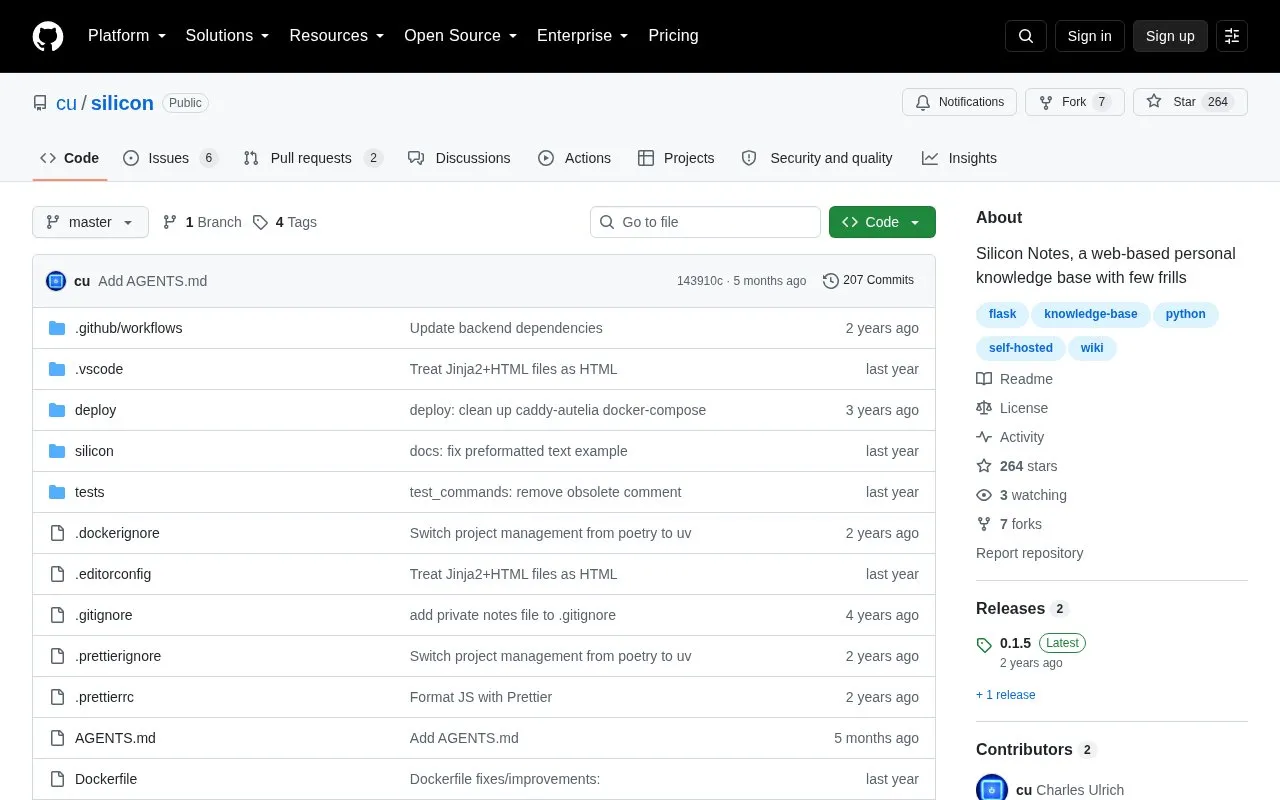Open the master branch selector

[90, 222]
